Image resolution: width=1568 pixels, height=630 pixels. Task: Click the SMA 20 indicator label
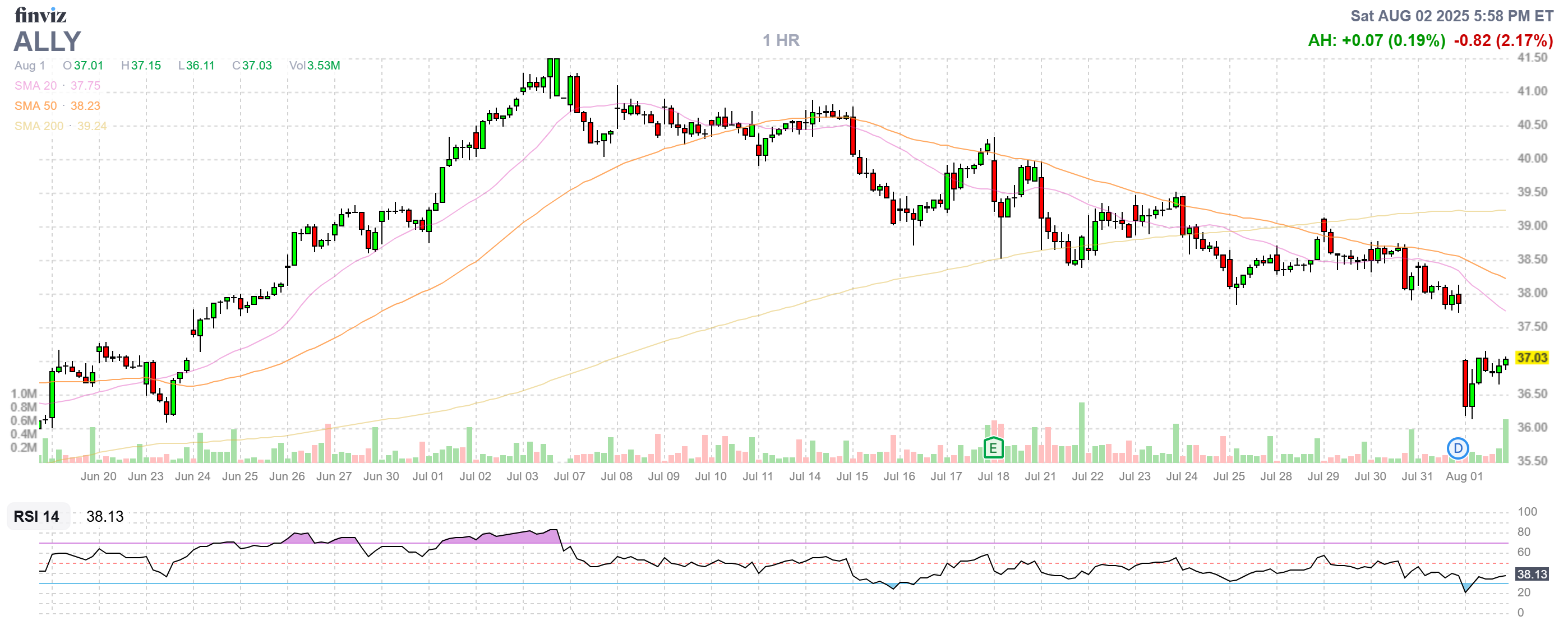(35, 86)
